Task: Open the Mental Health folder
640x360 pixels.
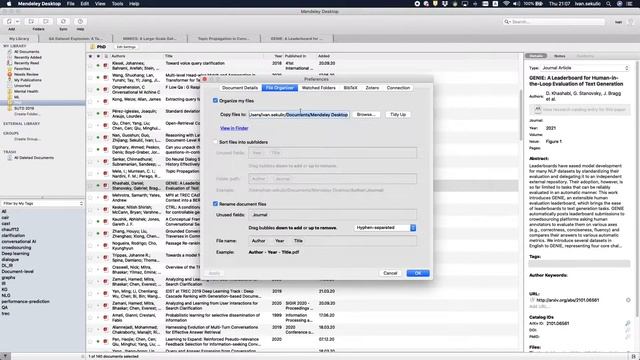Action: [26, 91]
